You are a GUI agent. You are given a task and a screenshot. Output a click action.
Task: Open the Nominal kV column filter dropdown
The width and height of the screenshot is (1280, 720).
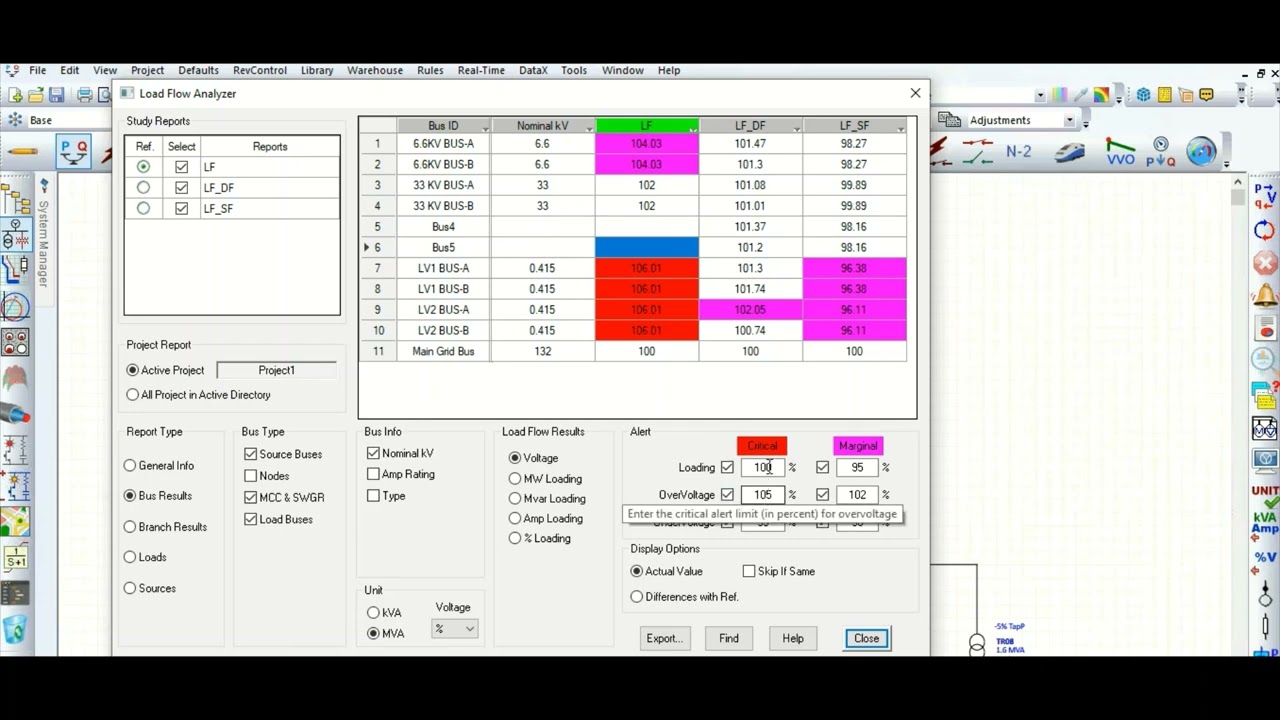pyautogui.click(x=589, y=127)
